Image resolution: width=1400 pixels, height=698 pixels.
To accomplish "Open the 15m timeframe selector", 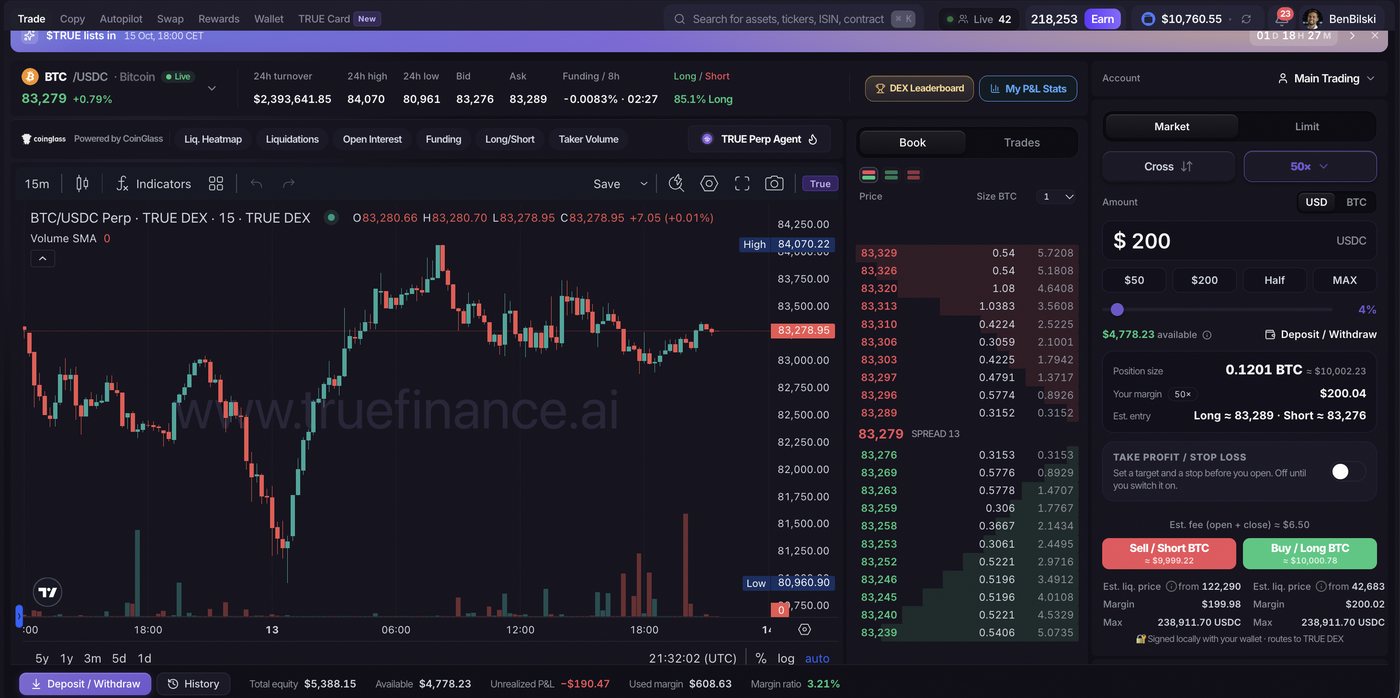I will click(x=37, y=184).
